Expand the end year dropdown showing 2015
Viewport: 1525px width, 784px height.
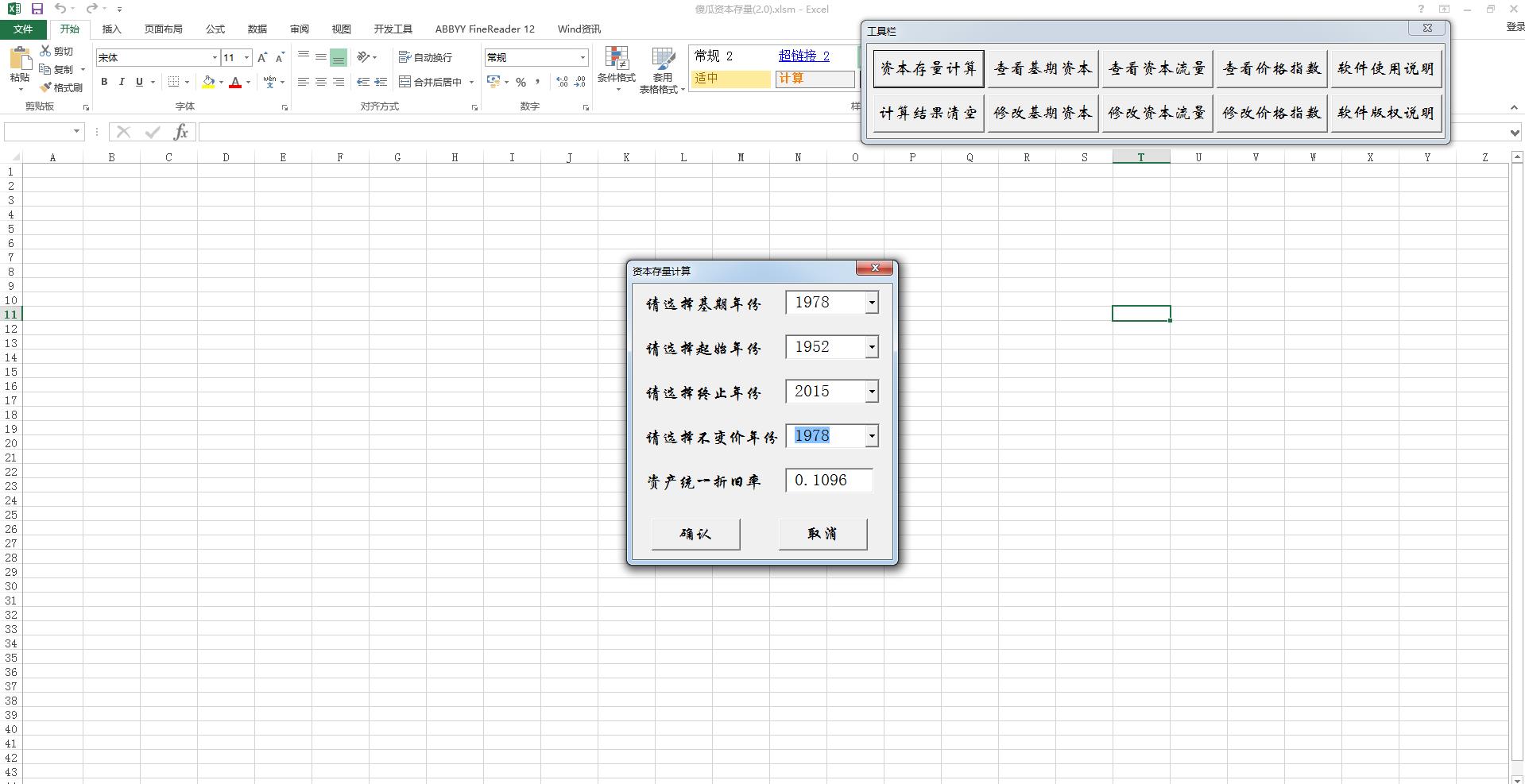pos(872,392)
